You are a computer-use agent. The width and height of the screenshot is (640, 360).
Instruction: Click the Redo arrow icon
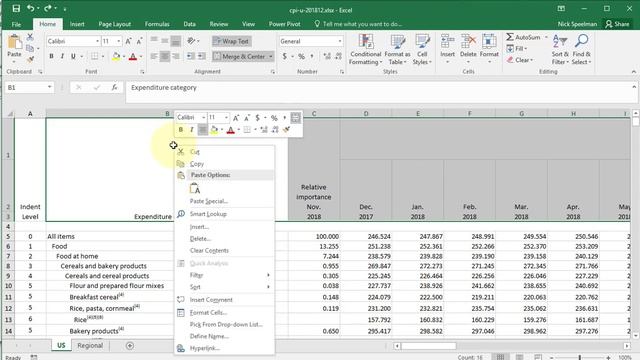[48, 8]
